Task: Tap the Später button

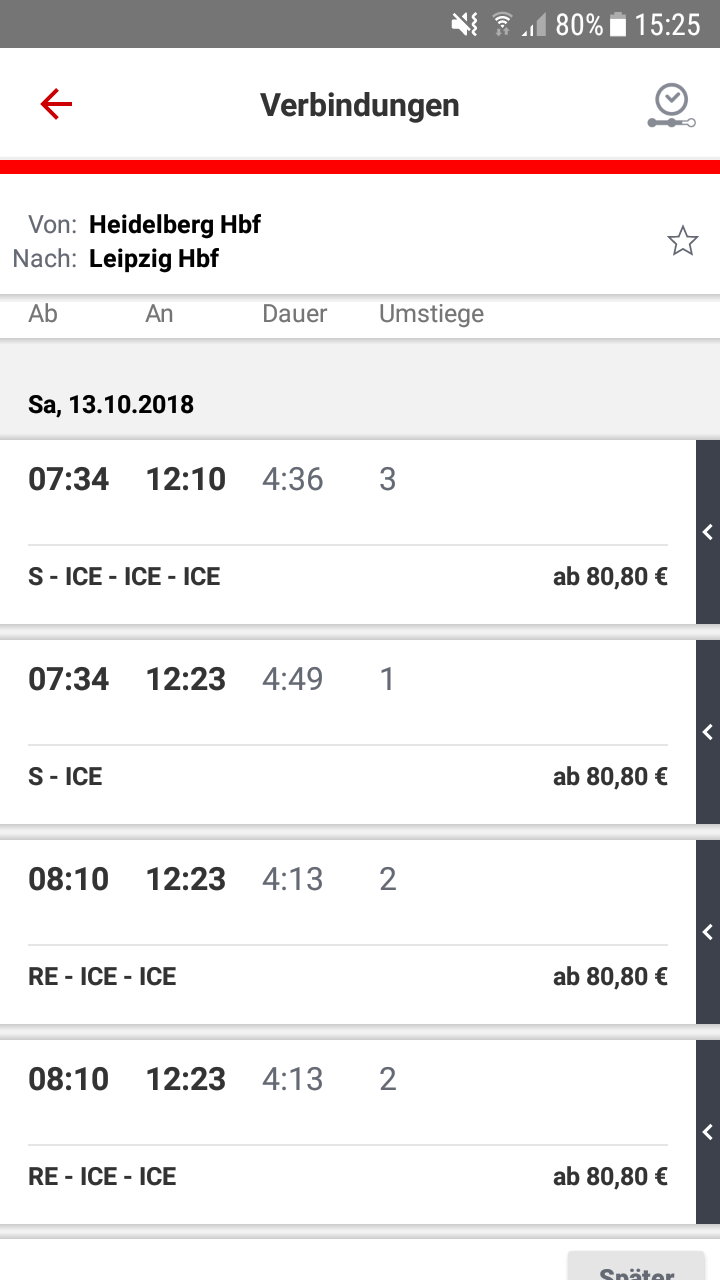Action: [636, 1268]
